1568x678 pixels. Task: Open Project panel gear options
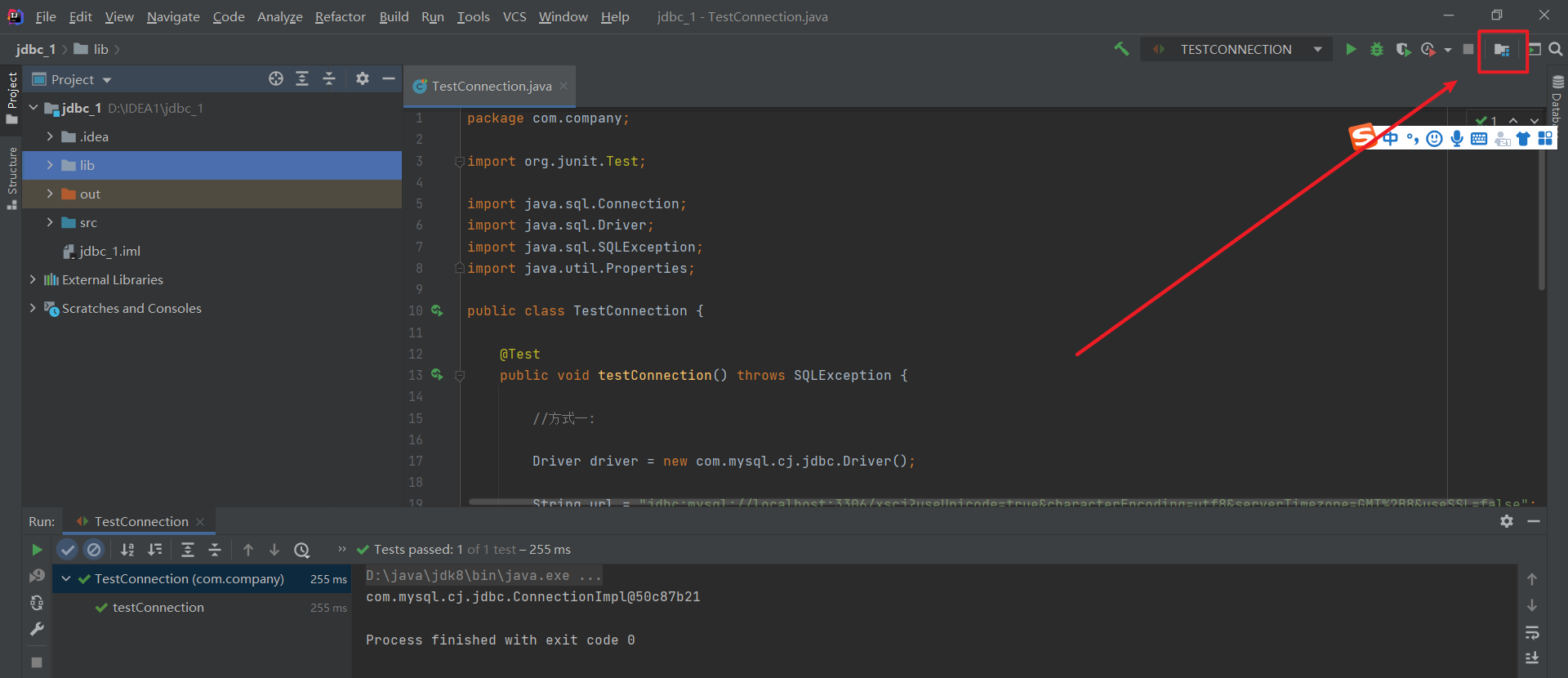(x=363, y=78)
